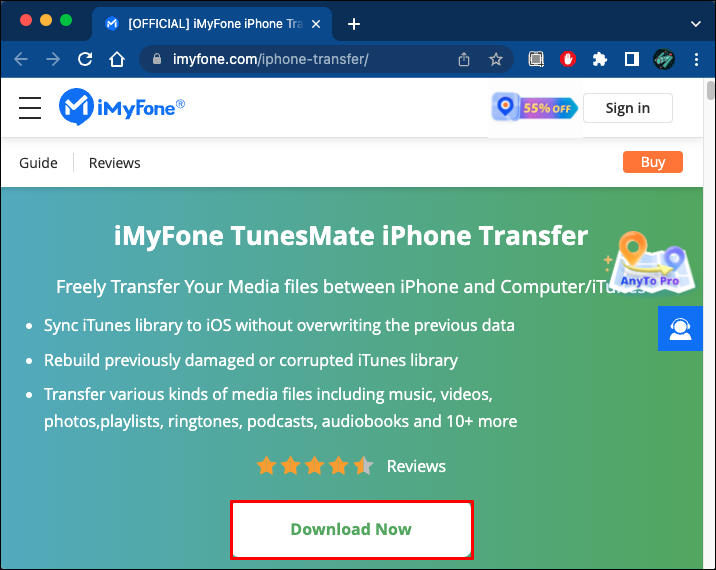Open the browser home page

(117, 59)
